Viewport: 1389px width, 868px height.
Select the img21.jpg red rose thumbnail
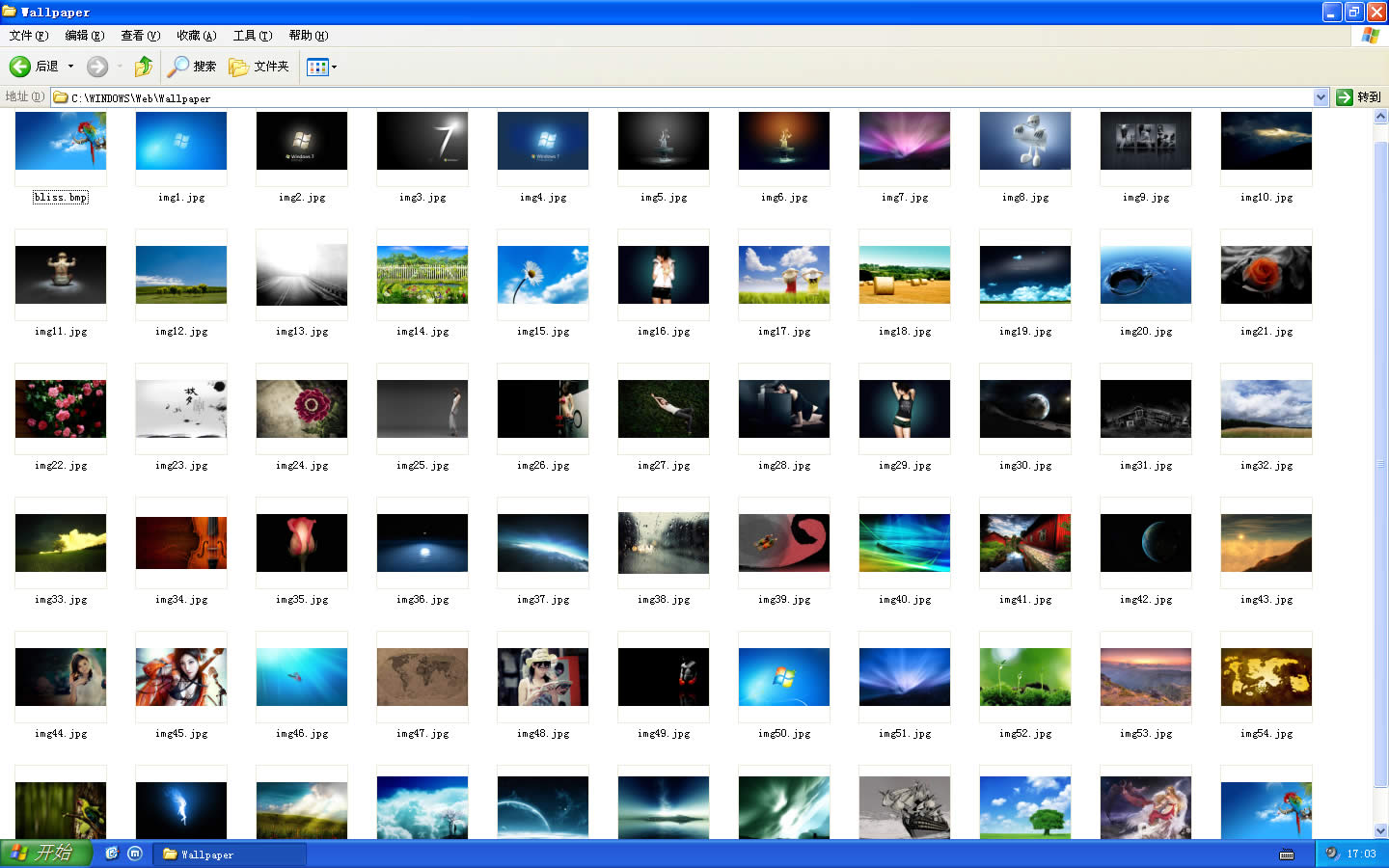pos(1266,275)
